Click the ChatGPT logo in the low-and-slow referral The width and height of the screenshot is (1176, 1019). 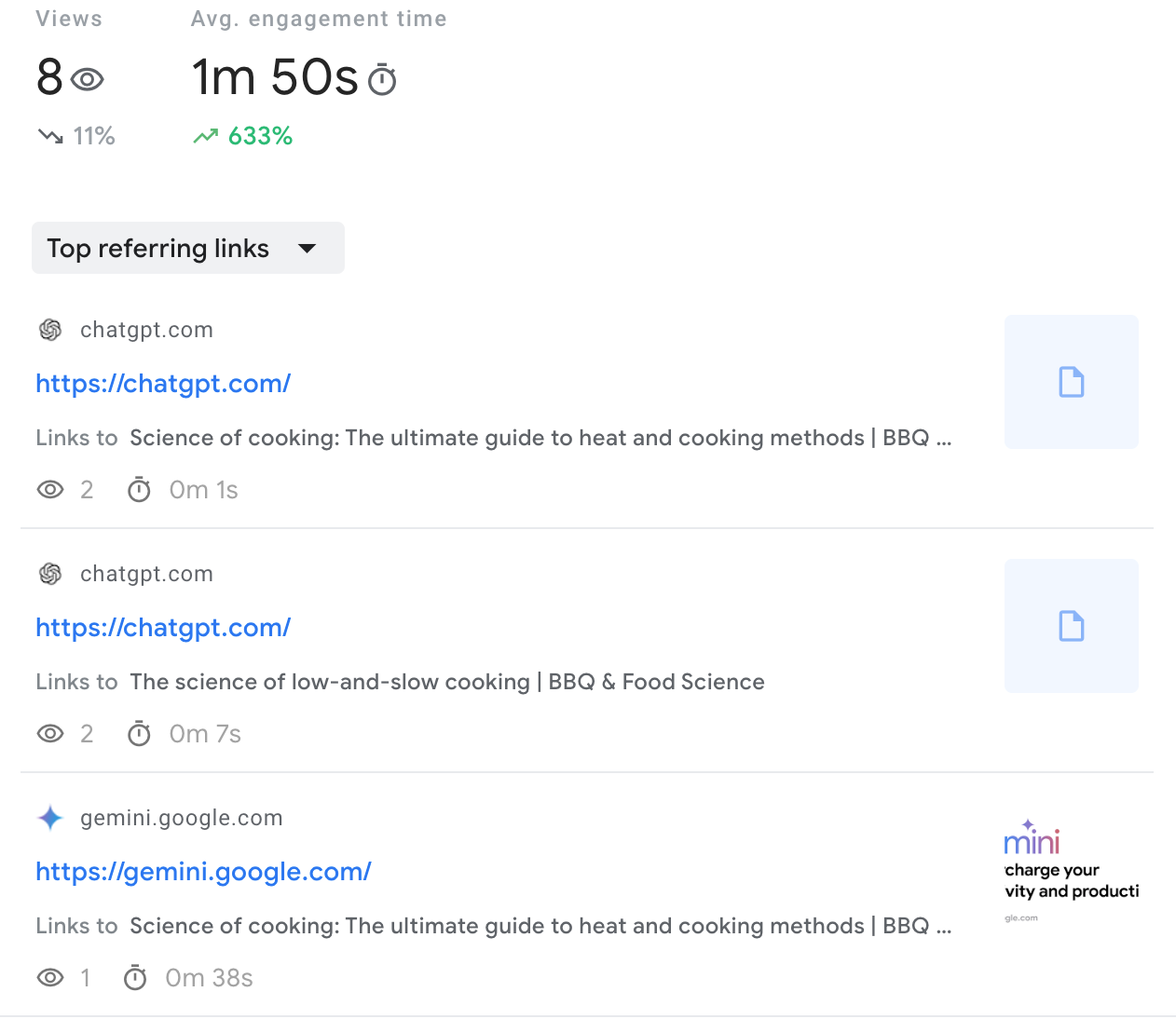coord(50,574)
